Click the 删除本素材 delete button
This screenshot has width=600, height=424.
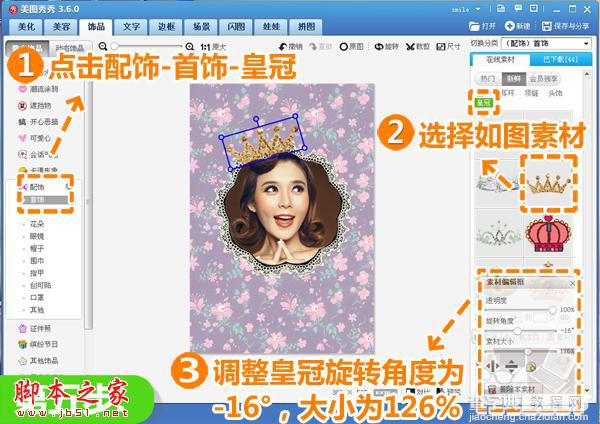tap(512, 390)
